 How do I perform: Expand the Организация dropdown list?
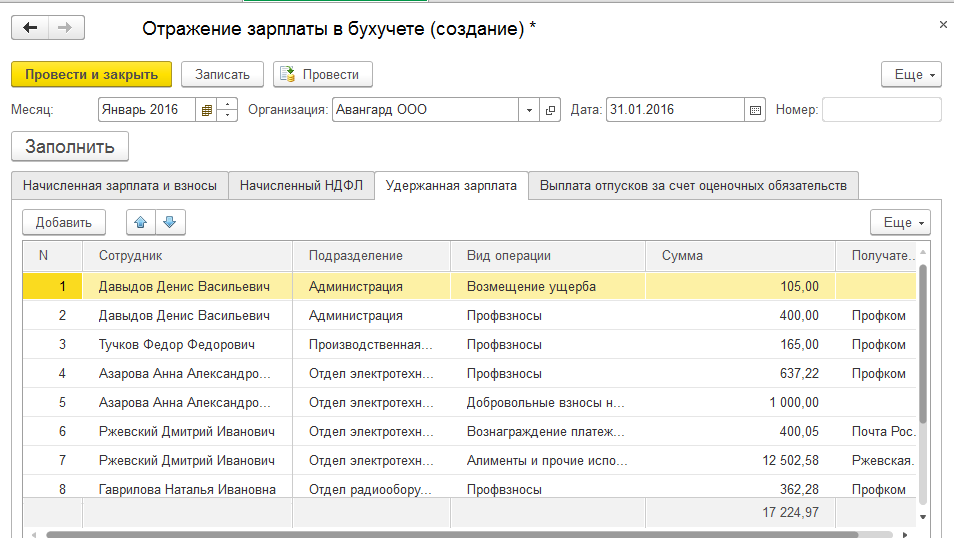click(x=529, y=110)
